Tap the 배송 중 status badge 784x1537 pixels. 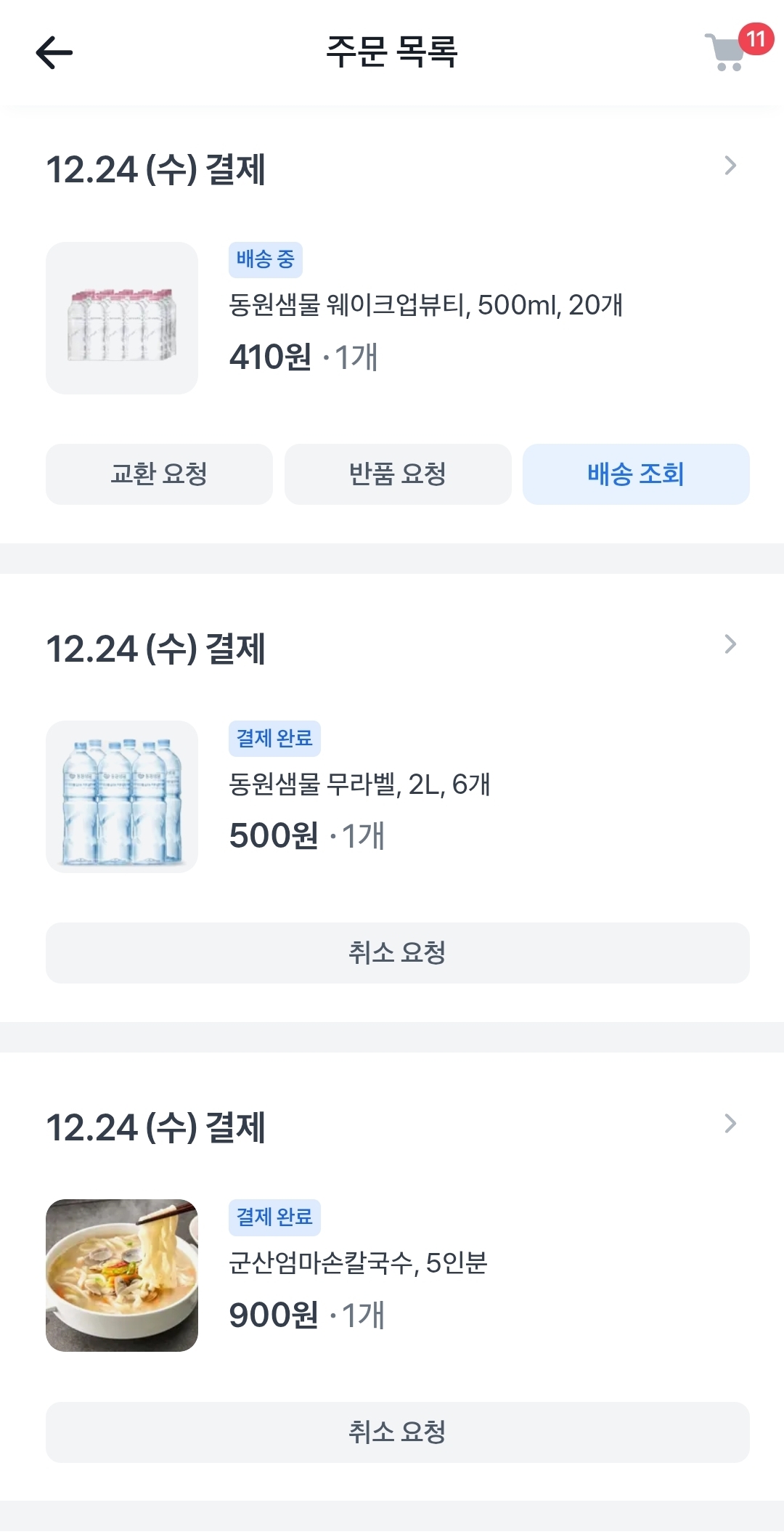pos(265,259)
